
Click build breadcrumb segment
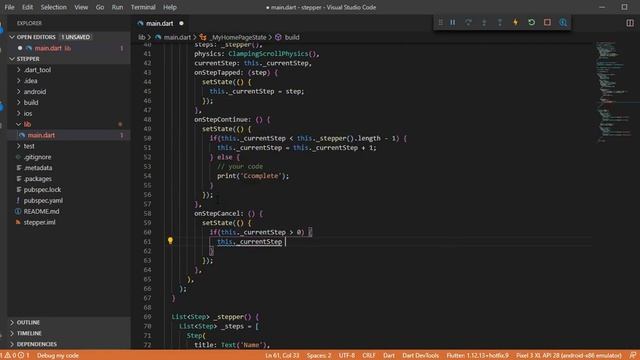(292, 37)
